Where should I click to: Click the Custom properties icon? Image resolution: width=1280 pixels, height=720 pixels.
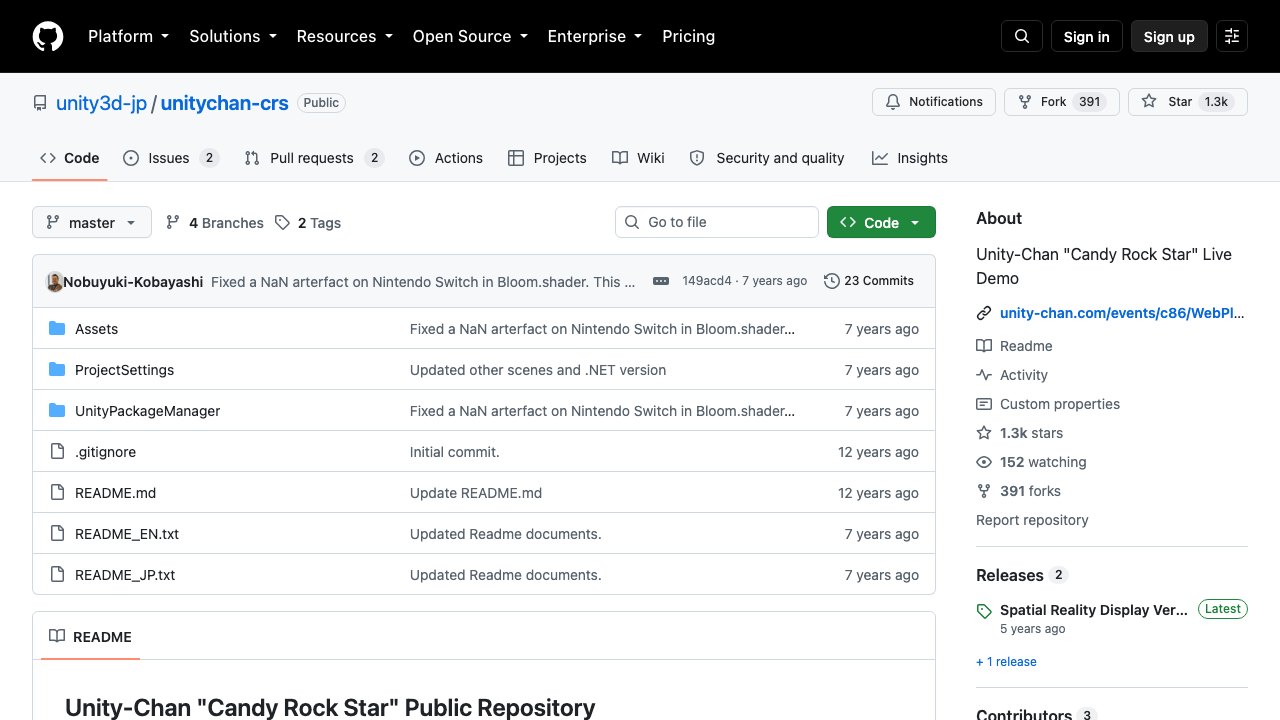tap(984, 404)
